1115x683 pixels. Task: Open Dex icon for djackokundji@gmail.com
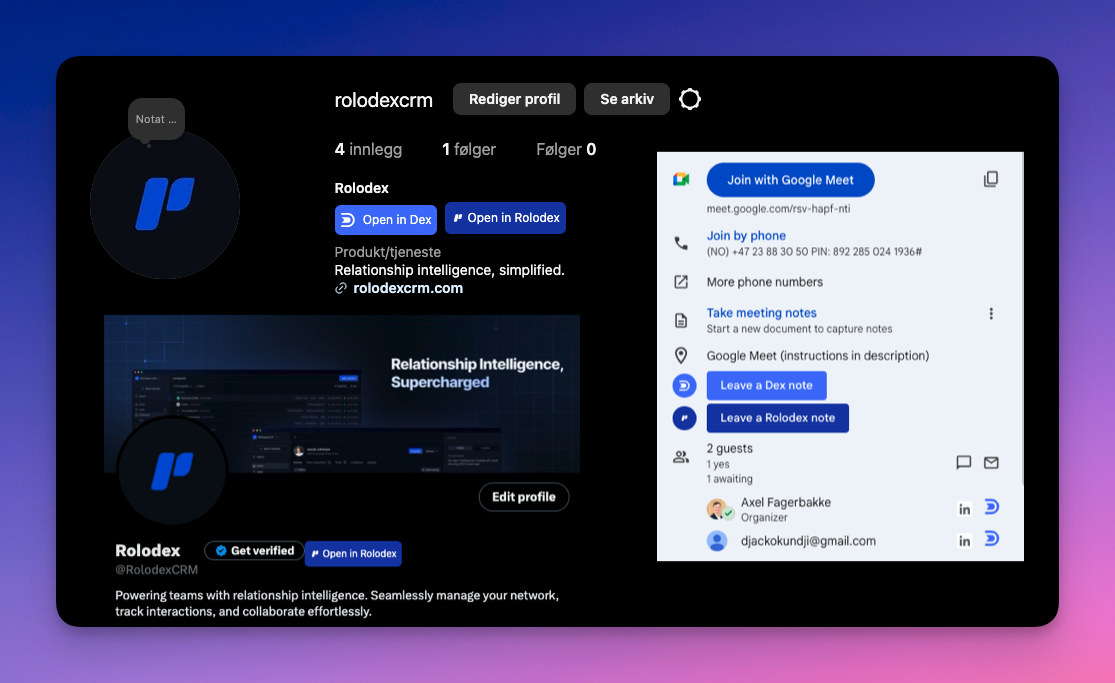click(991, 539)
